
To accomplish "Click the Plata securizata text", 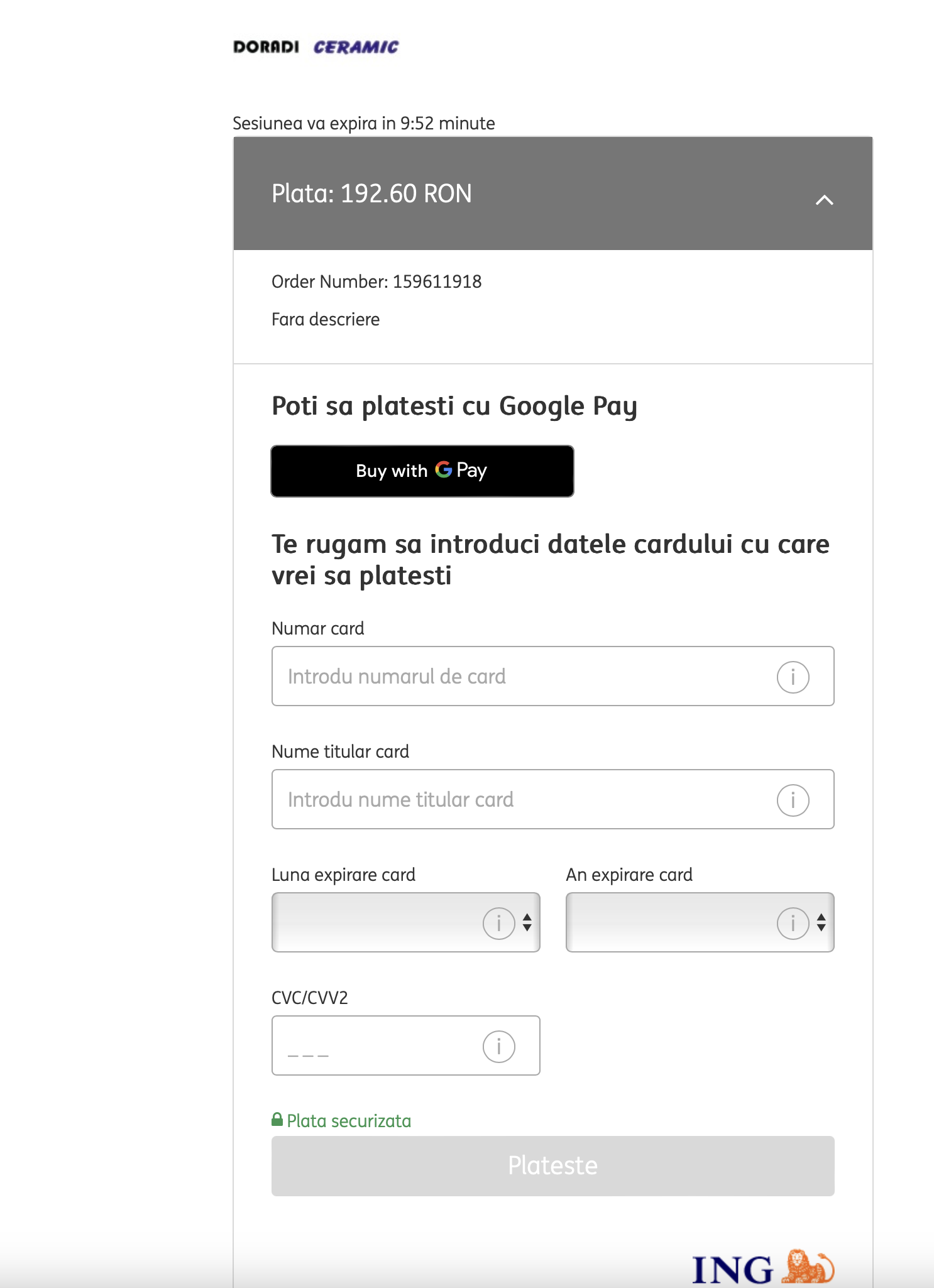I will (x=349, y=1121).
